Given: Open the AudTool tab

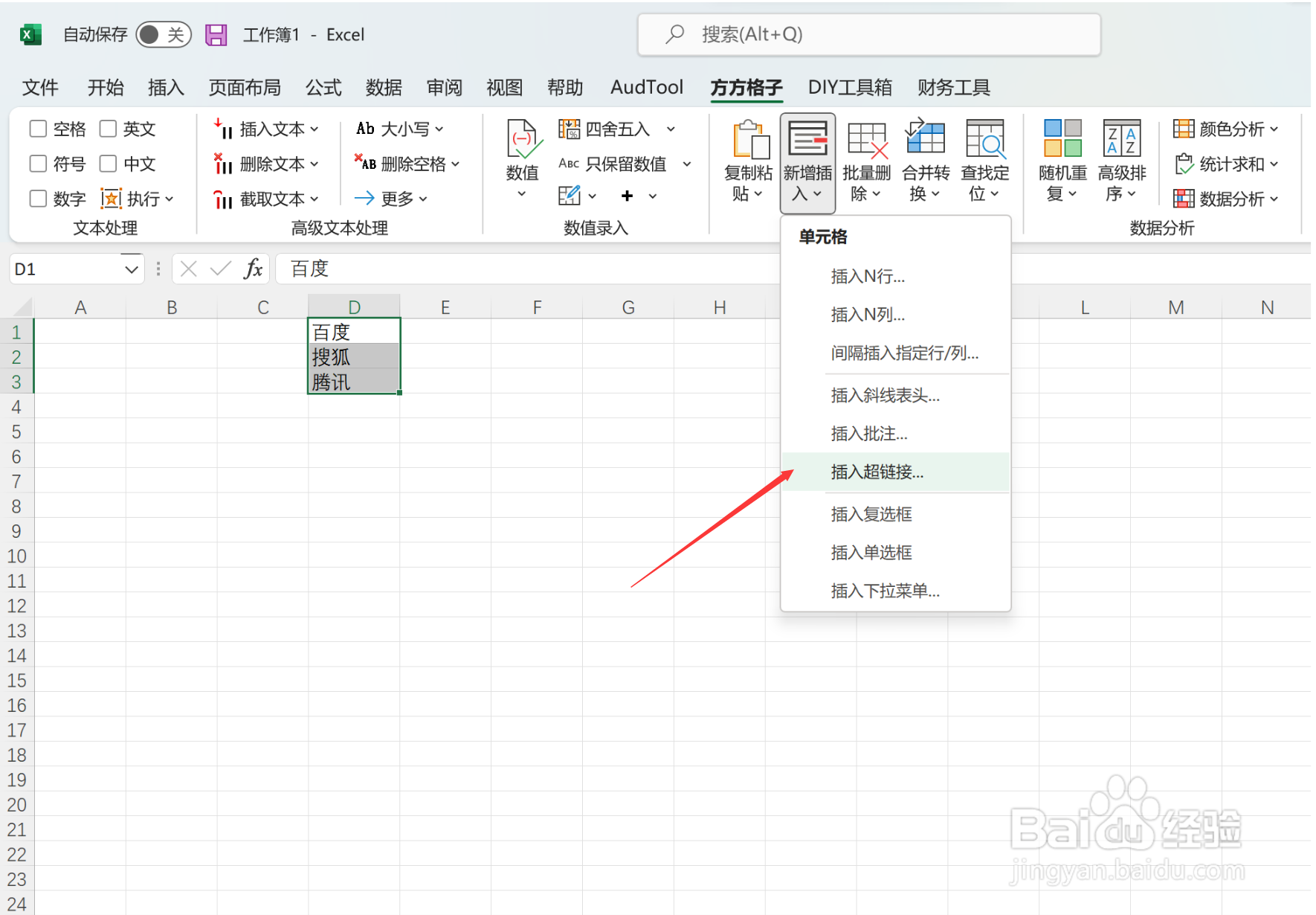Looking at the screenshot, I should (646, 88).
